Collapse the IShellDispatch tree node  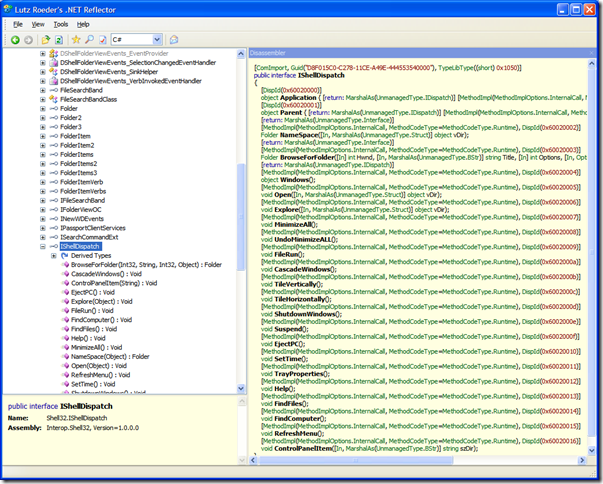point(43,246)
